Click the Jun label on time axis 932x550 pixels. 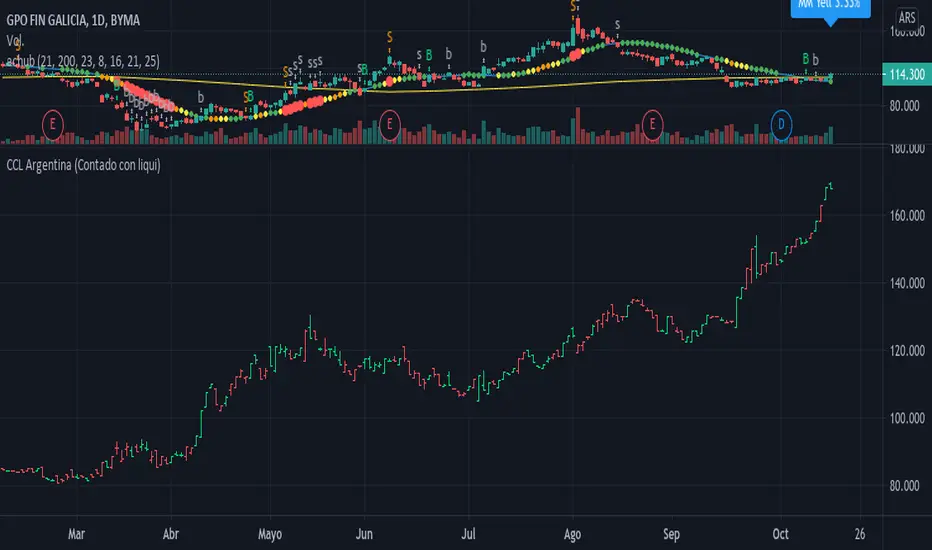tap(364, 534)
